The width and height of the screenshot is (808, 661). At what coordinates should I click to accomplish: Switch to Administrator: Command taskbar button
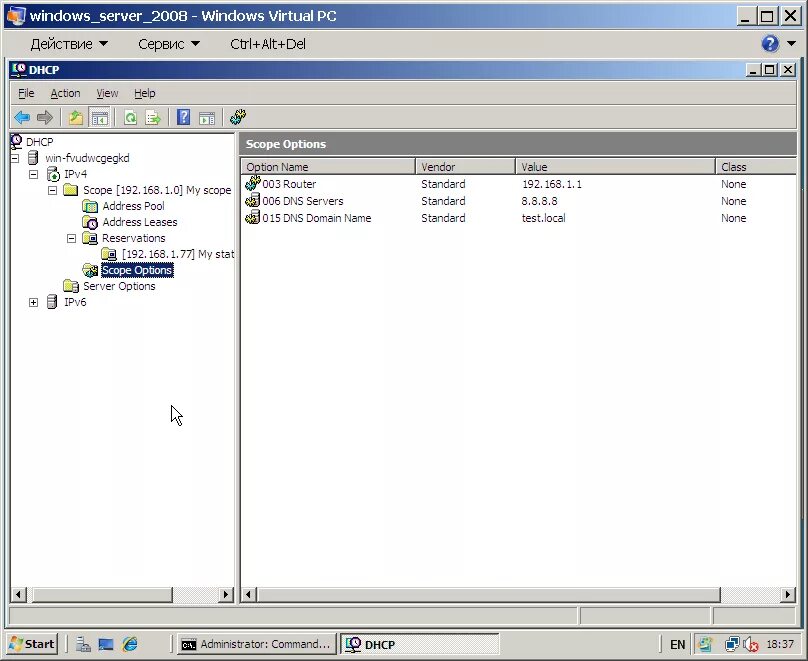(x=256, y=644)
